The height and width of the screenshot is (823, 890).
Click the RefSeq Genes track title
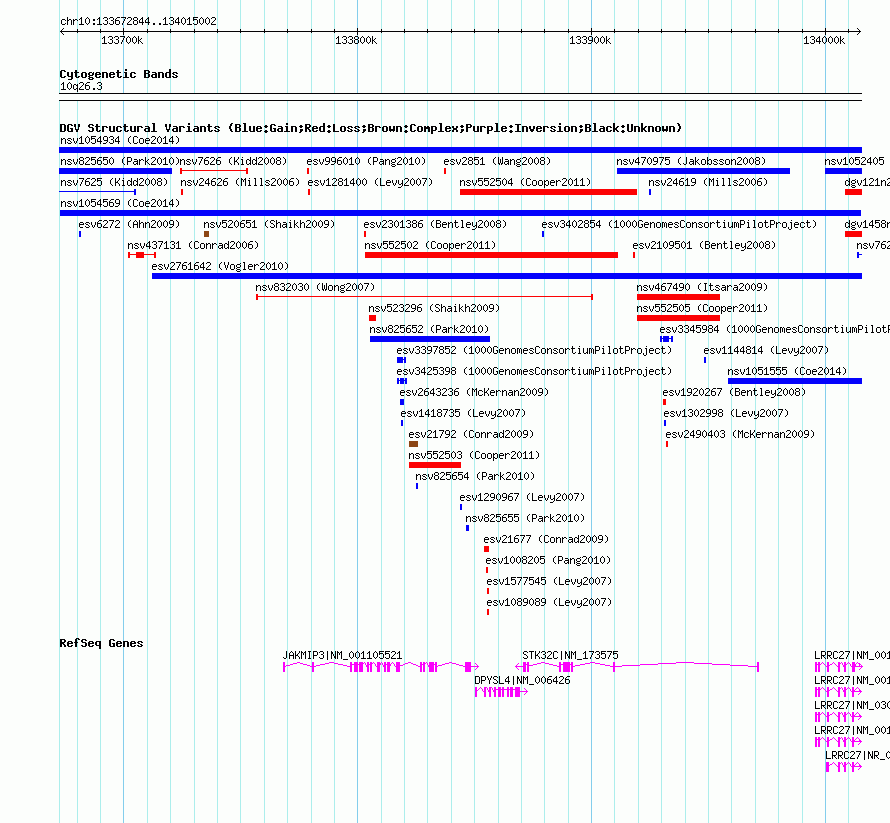click(x=102, y=643)
